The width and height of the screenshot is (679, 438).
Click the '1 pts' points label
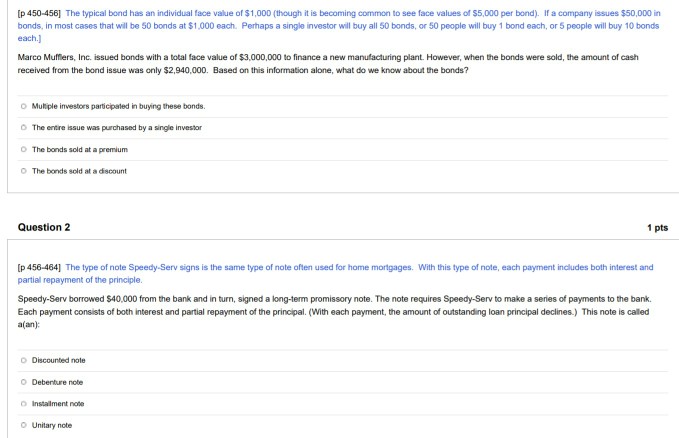click(x=657, y=227)
